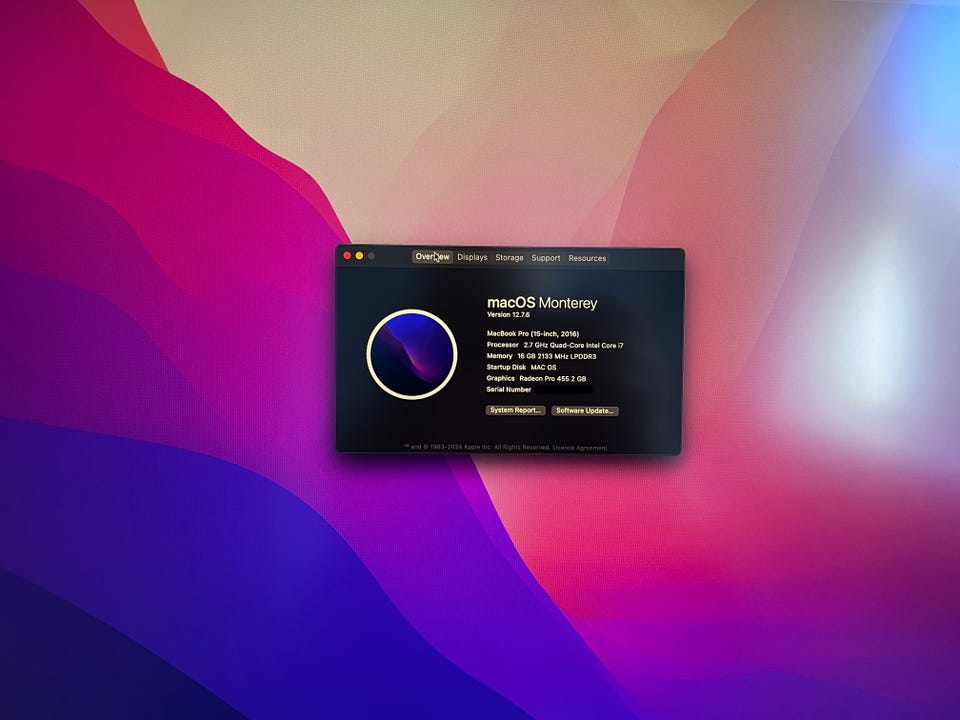This screenshot has width=960, height=720.
Task: Click the macOS Monterey circular logo
Action: 411,354
